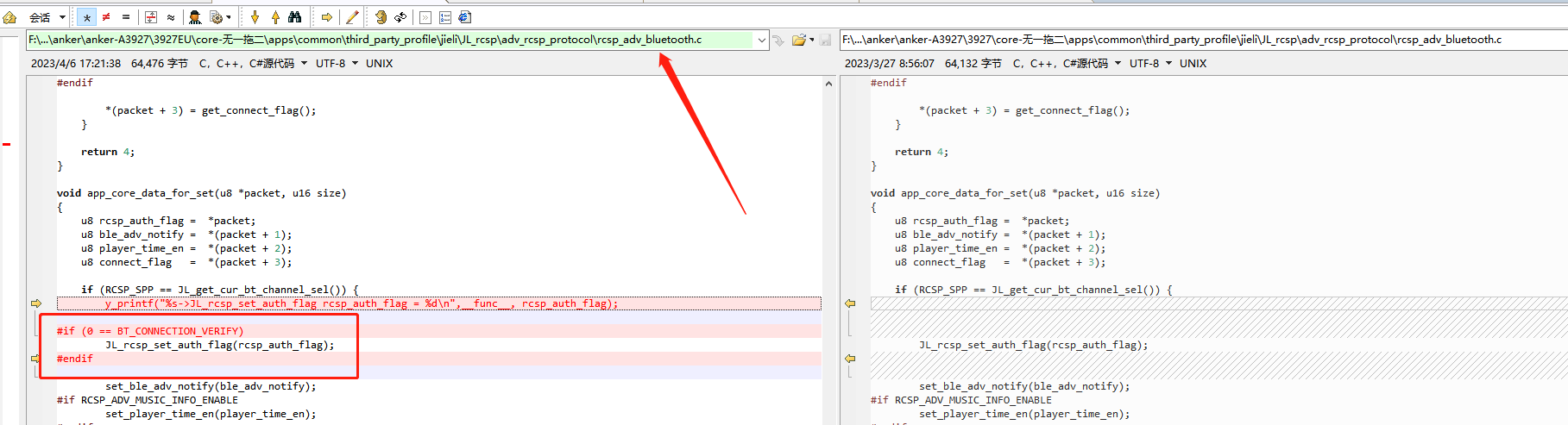Screen dimensions: 1568x425
Task: Select the Edit pencil icon
Action: tap(352, 17)
